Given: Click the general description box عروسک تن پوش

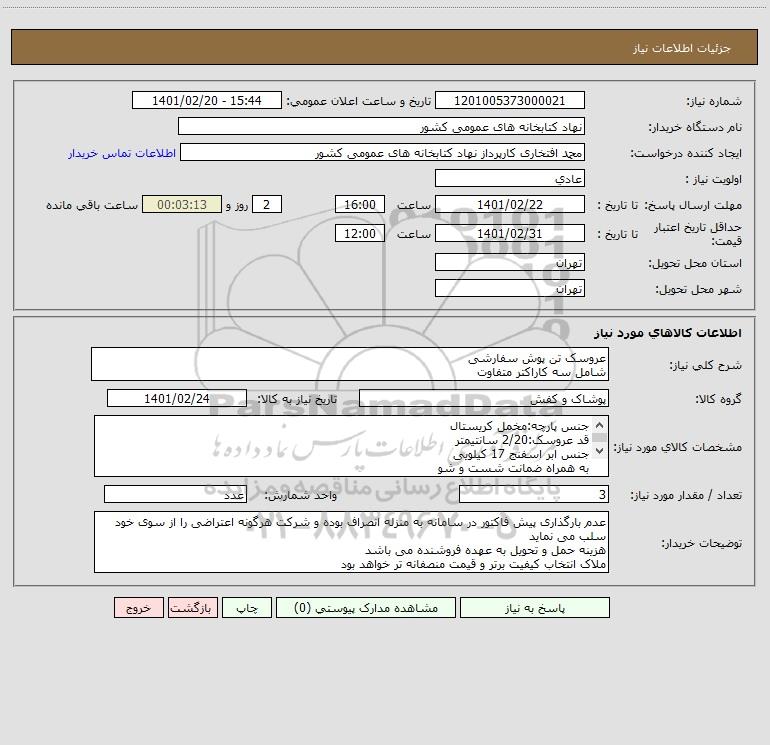Looking at the screenshot, I should tap(350, 364).
